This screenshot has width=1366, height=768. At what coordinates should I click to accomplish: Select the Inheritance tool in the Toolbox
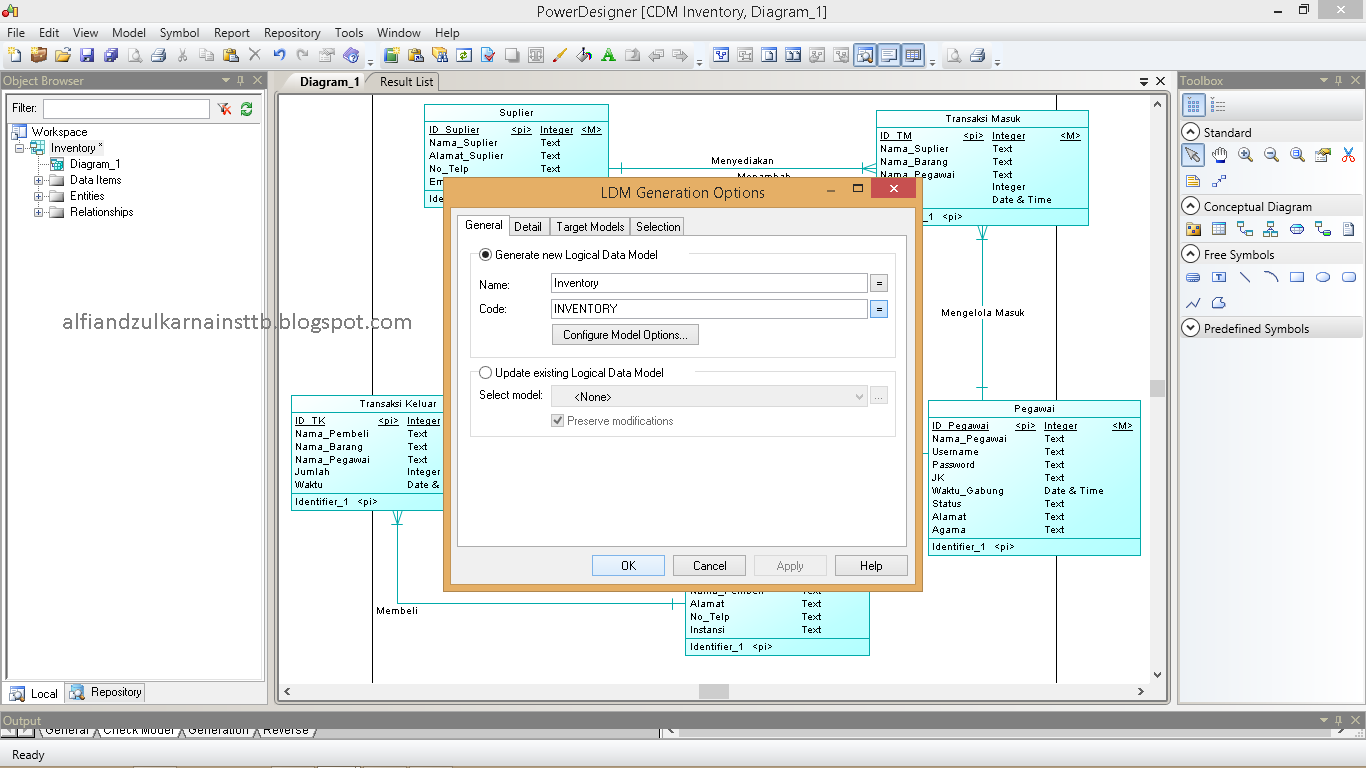click(x=1271, y=229)
